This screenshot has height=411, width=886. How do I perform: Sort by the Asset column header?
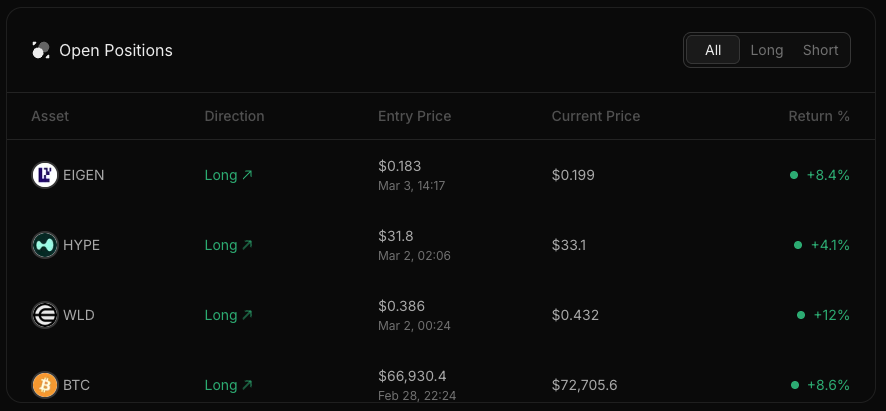[50, 116]
